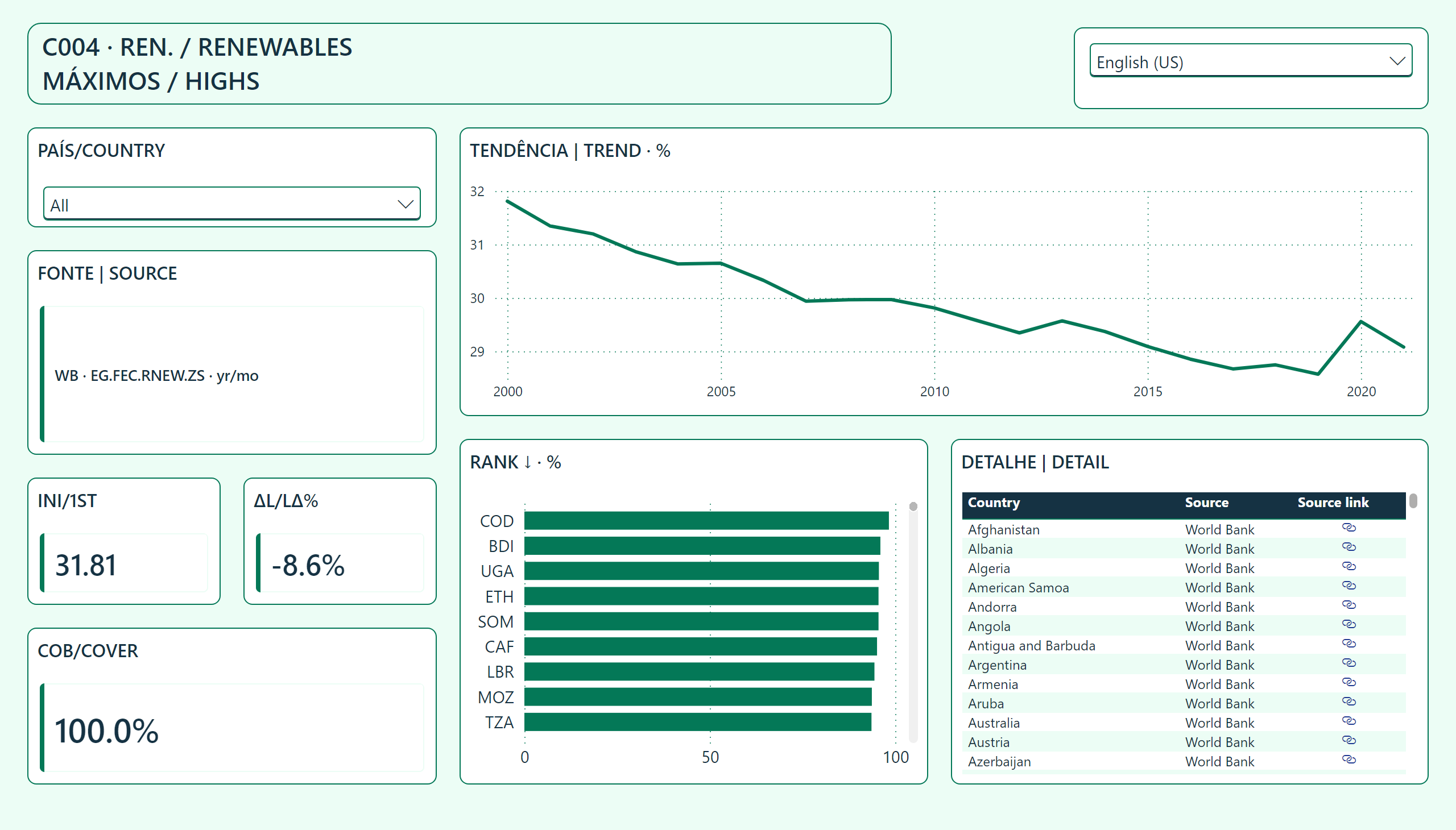The width and height of the screenshot is (1456, 830).
Task: Click the WB · EG.FEC.RNEW.ZS source text
Action: click(156, 376)
